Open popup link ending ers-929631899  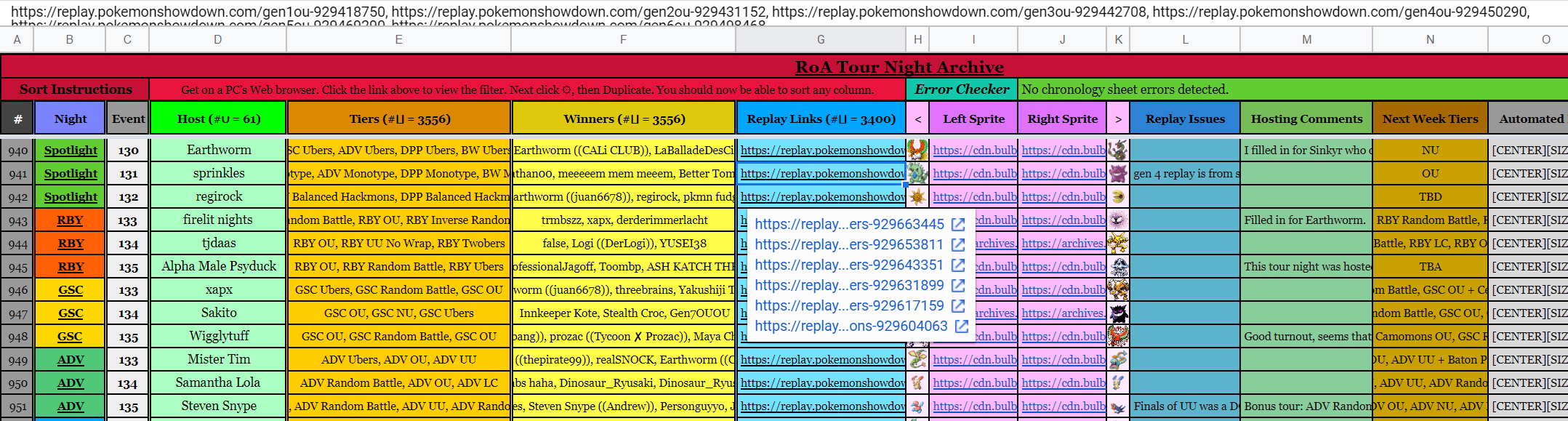pyautogui.click(x=849, y=286)
